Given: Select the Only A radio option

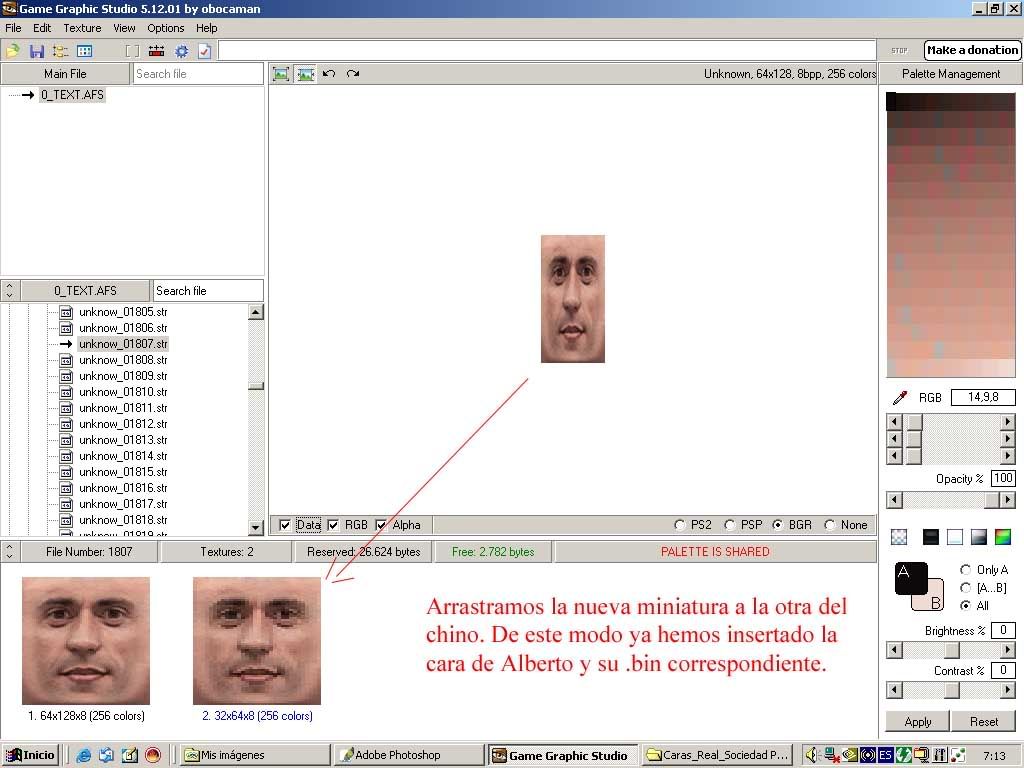Looking at the screenshot, I should tap(965, 569).
